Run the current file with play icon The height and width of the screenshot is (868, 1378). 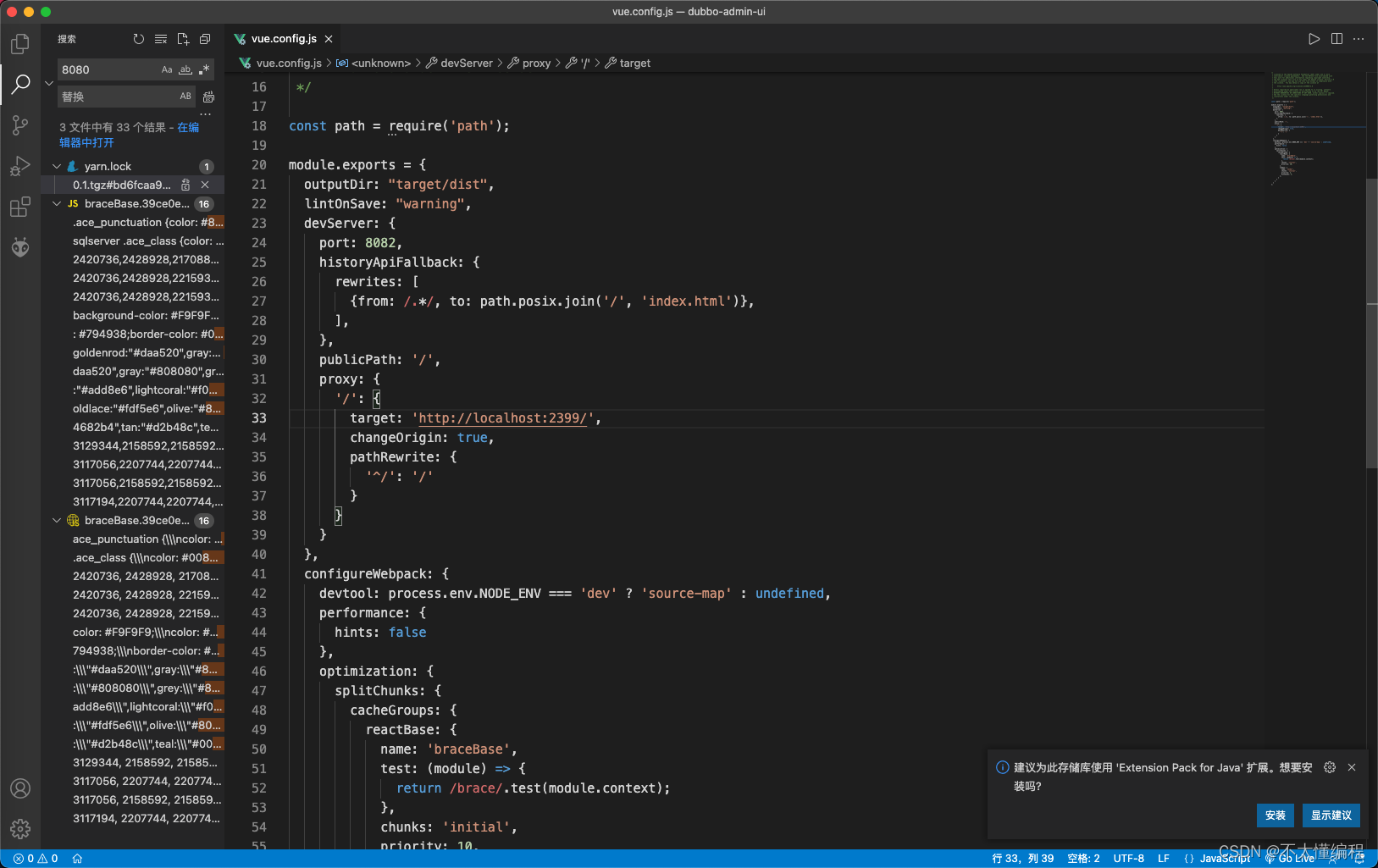(x=1314, y=39)
